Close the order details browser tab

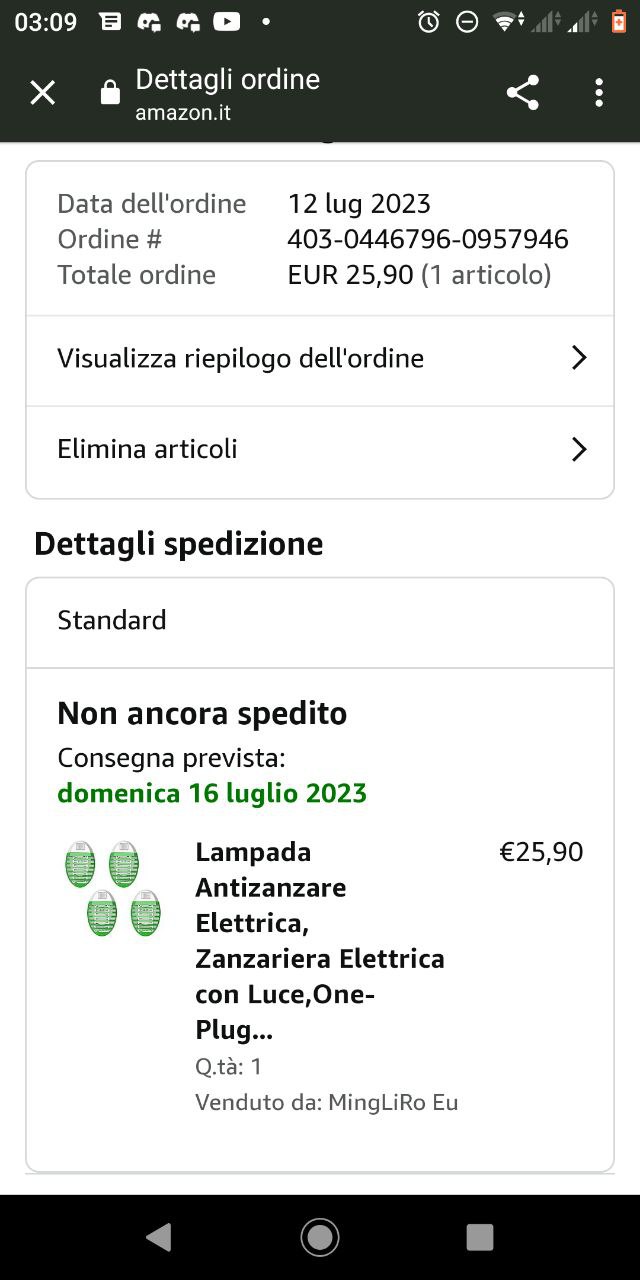(x=42, y=93)
